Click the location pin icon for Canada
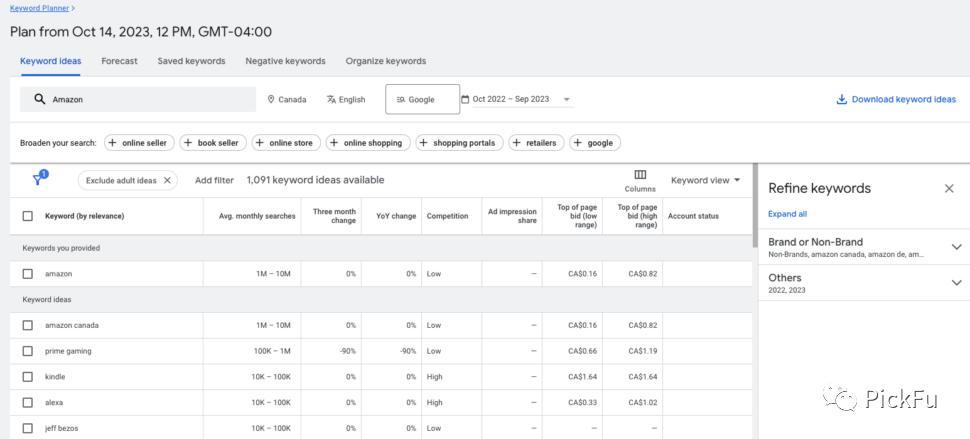 [271, 99]
